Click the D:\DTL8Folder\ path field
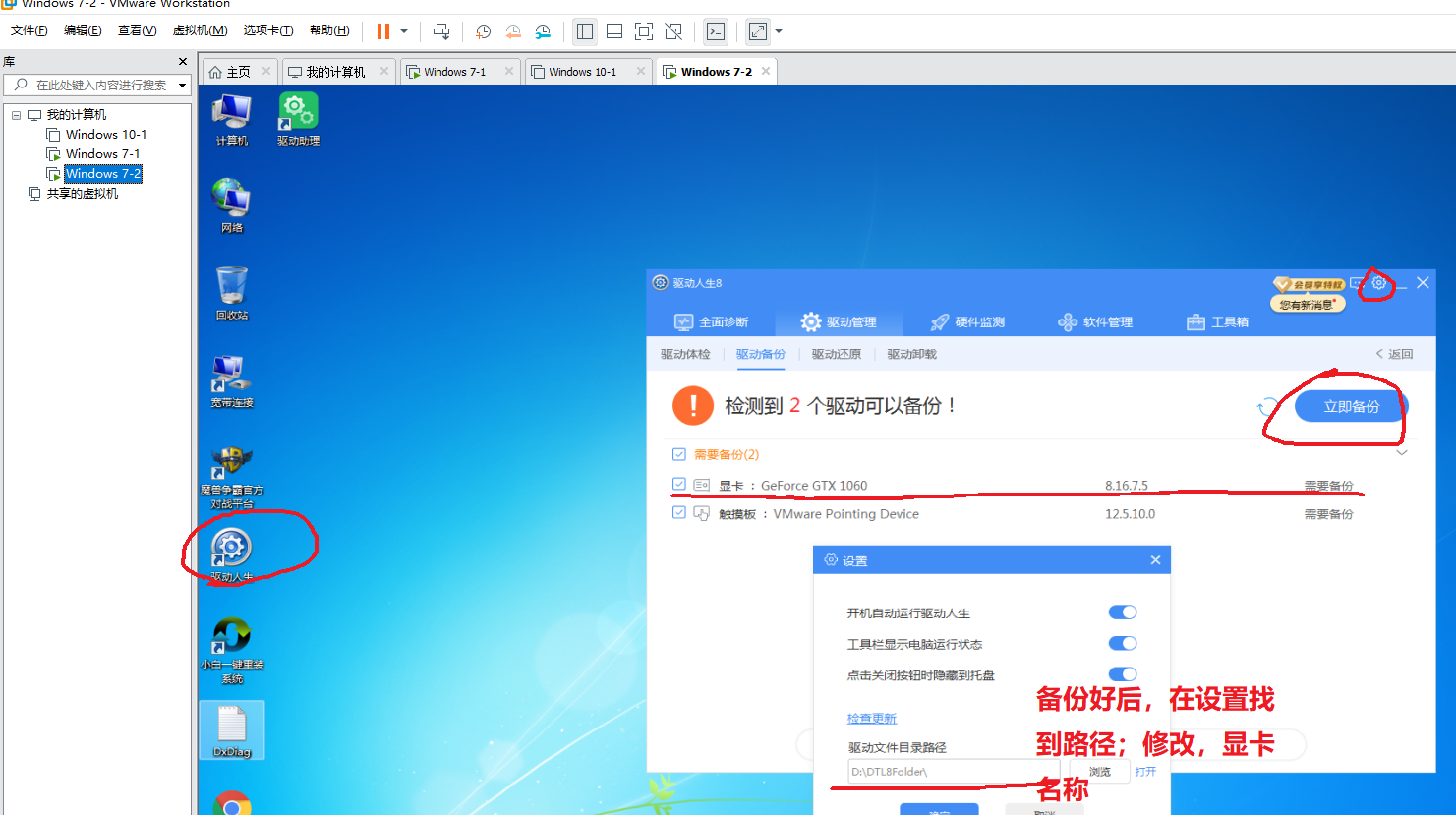This screenshot has height=815, width=1456. point(952,771)
